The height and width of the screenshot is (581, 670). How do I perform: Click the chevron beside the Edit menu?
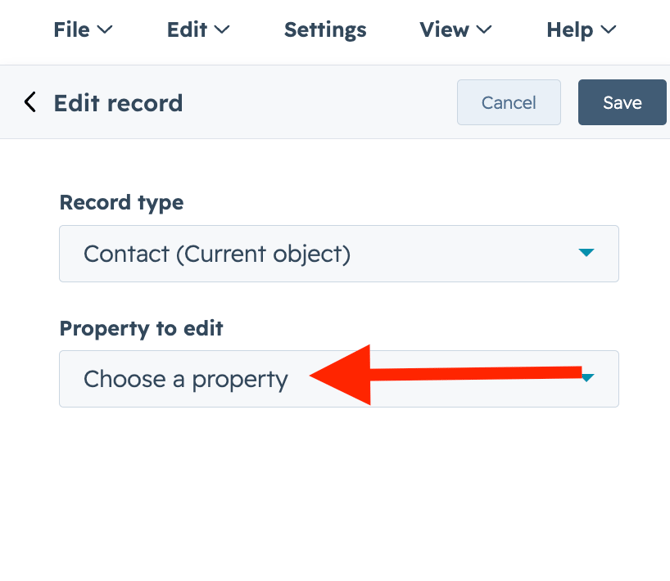(222, 31)
